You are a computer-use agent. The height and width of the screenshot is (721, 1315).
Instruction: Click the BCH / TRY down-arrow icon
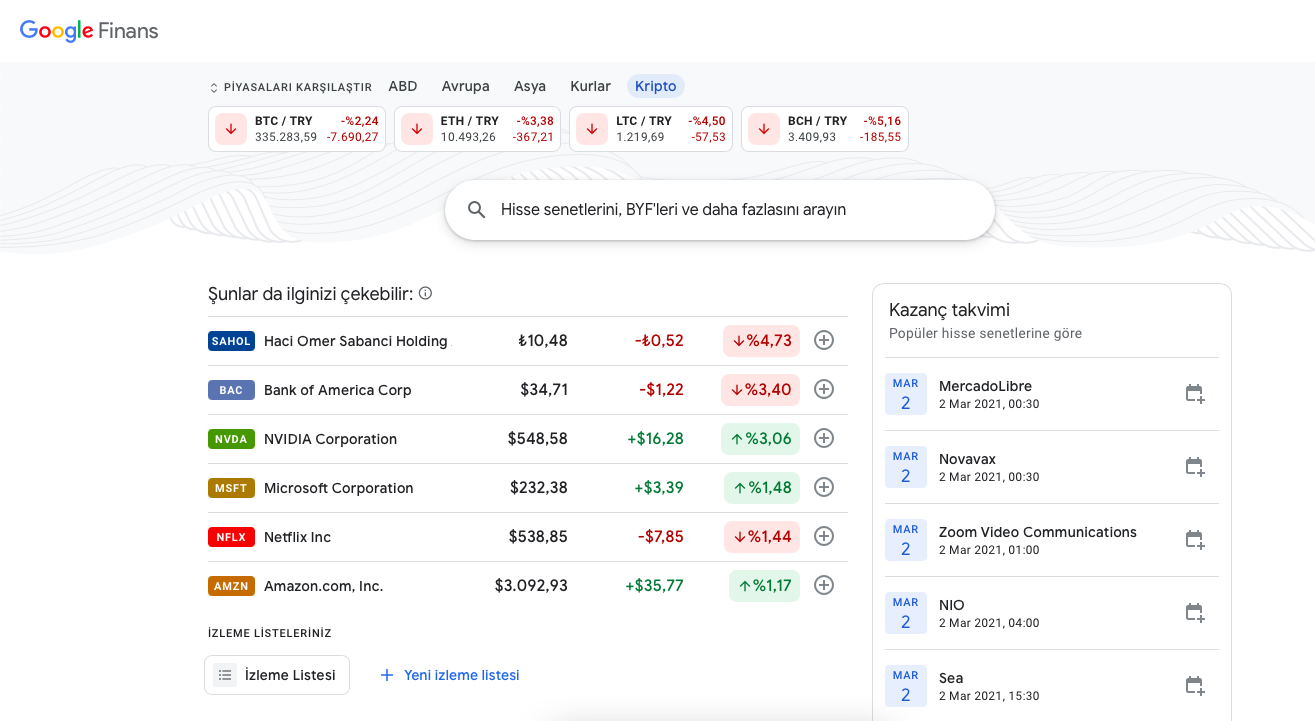[764, 129]
